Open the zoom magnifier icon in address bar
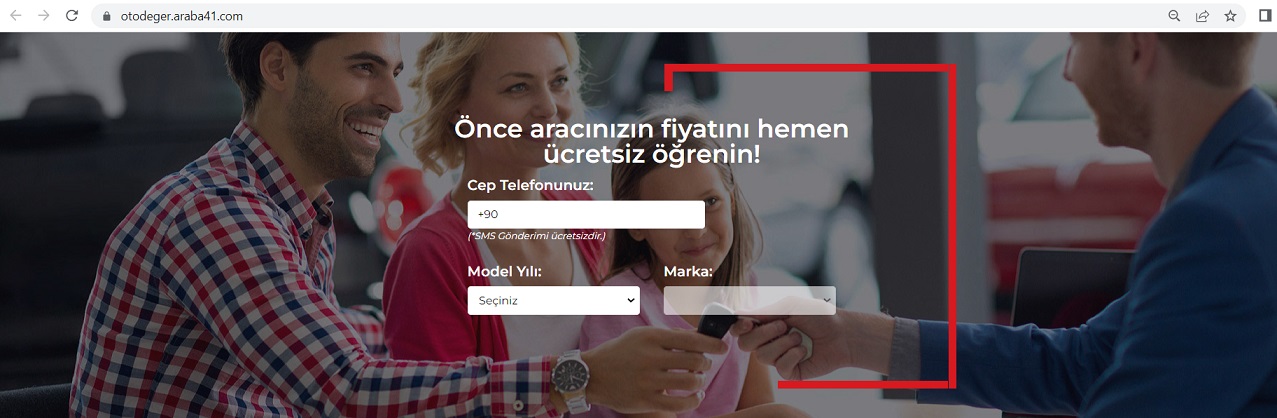 tap(1174, 16)
